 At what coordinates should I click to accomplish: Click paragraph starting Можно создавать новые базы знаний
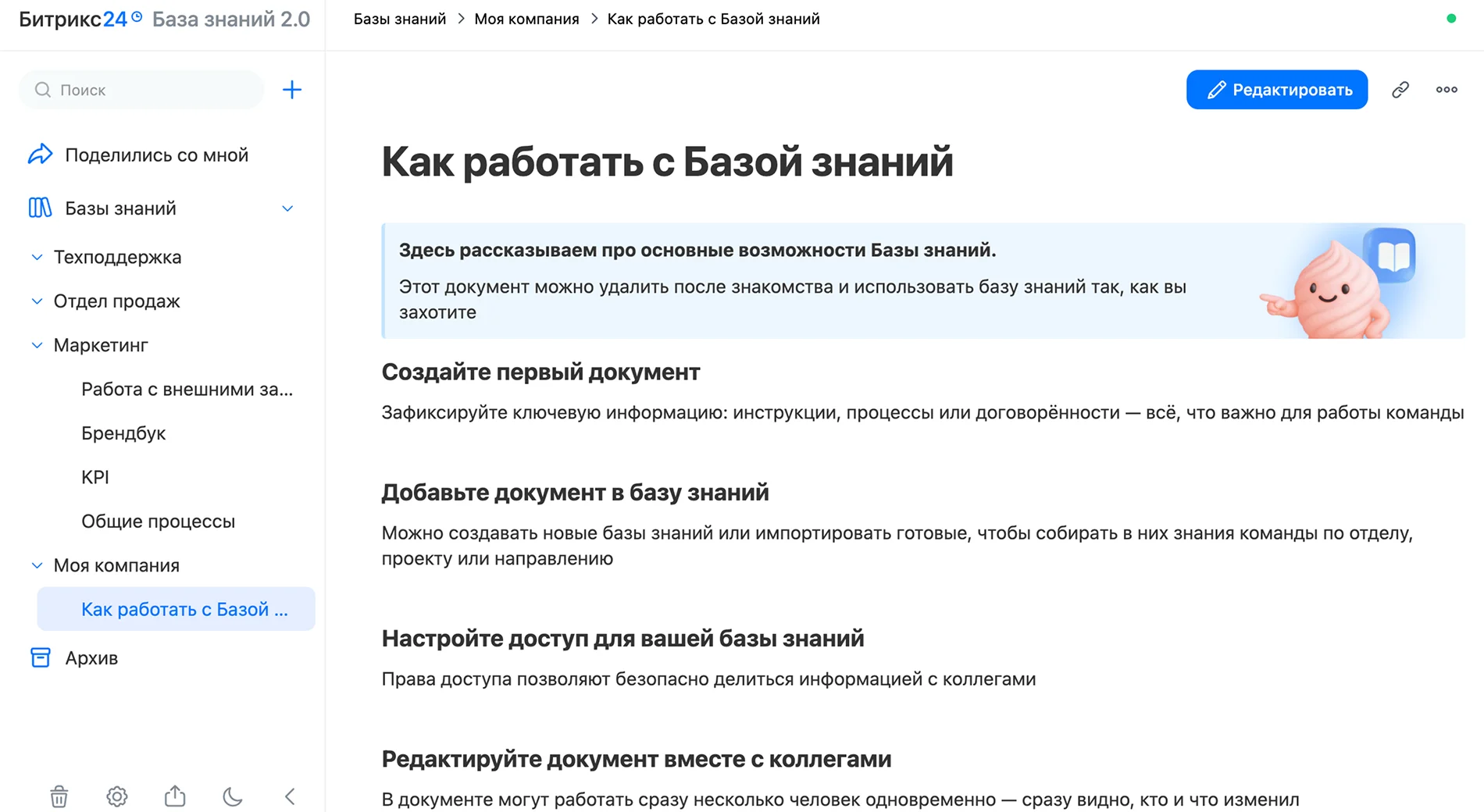tap(897, 546)
